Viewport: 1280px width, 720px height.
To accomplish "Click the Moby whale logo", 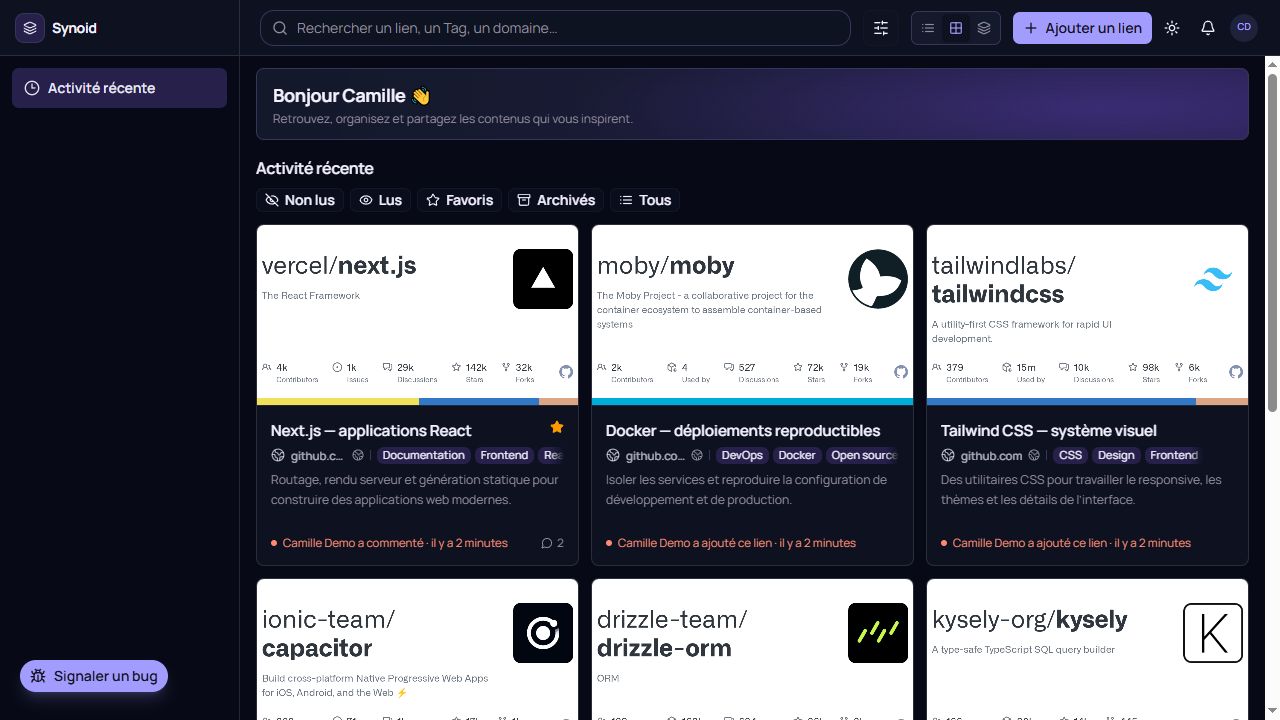I will tap(878, 278).
